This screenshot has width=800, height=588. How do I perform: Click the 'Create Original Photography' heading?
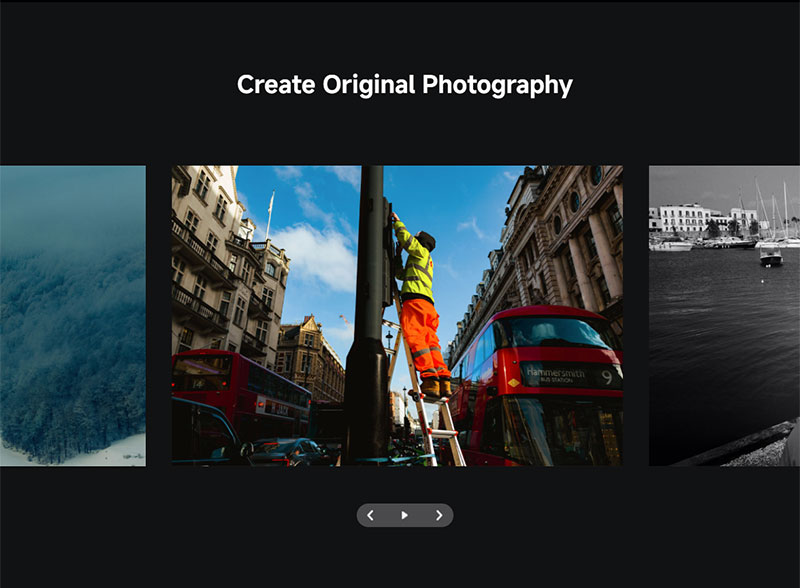point(404,85)
